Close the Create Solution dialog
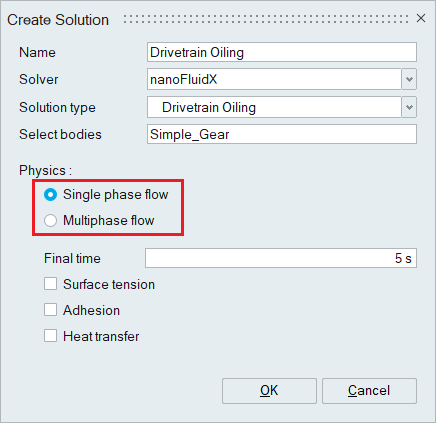436x423 pixels. click(421, 18)
